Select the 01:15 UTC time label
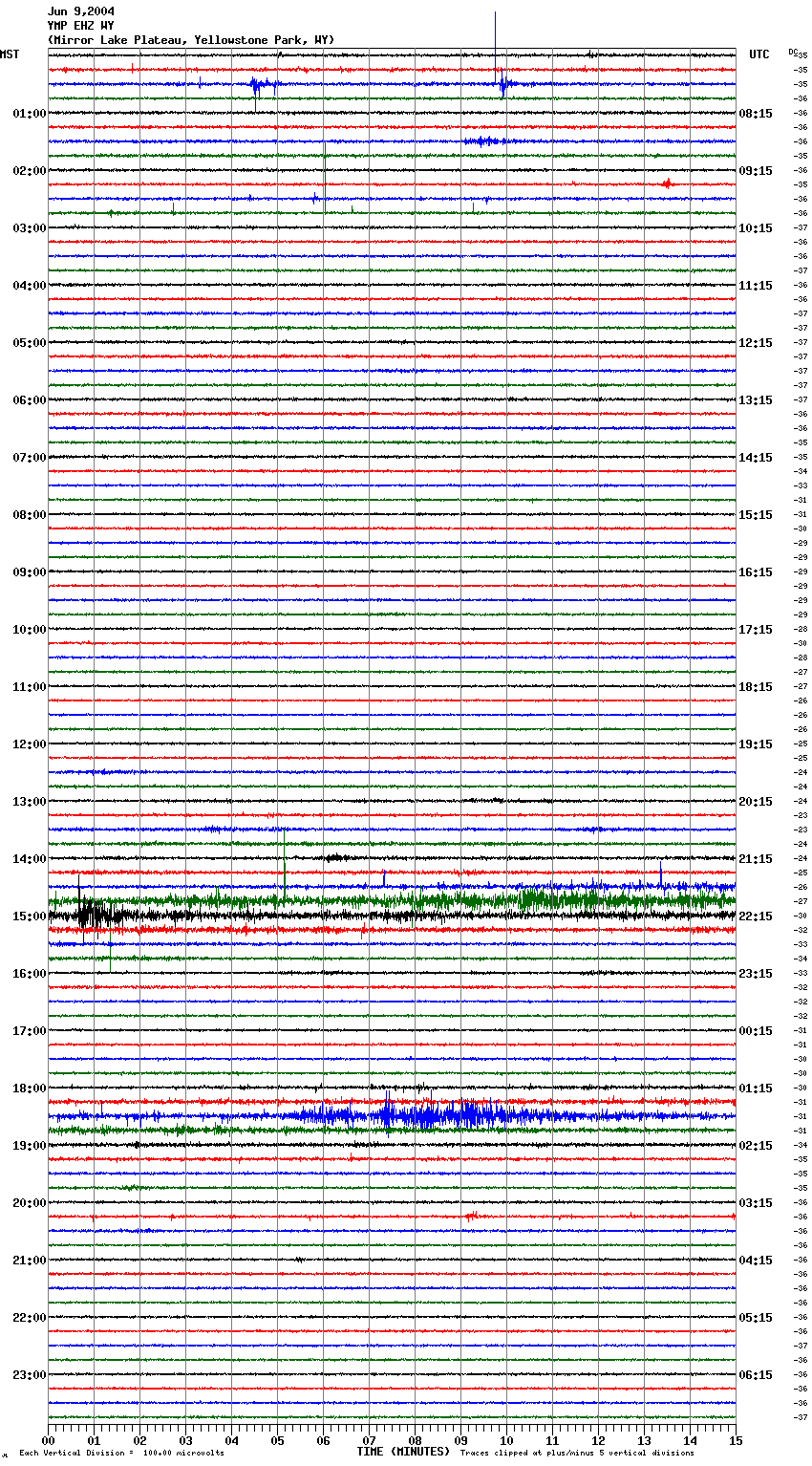 [756, 1089]
